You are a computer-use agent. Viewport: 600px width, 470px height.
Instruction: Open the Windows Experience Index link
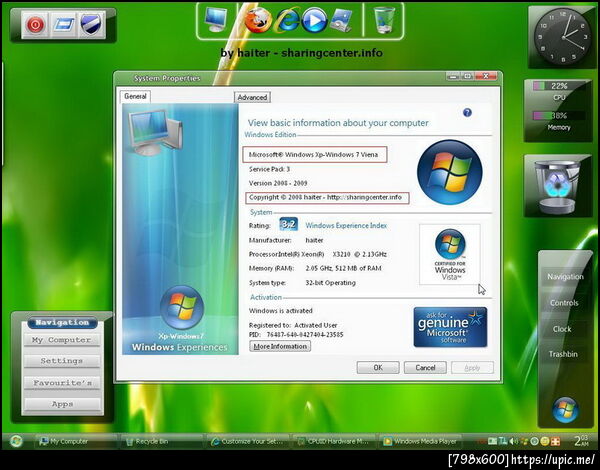tap(346, 226)
